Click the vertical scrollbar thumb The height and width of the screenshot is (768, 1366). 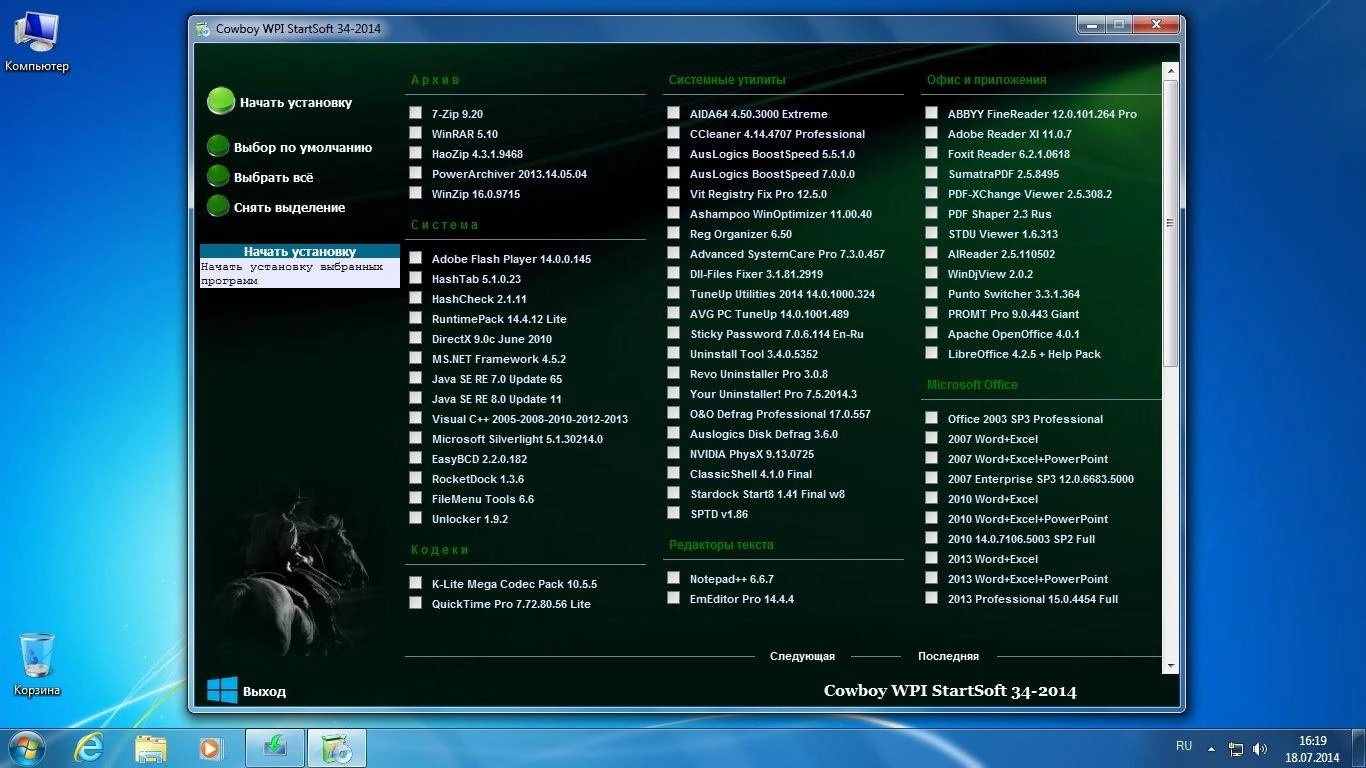[x=1171, y=223]
